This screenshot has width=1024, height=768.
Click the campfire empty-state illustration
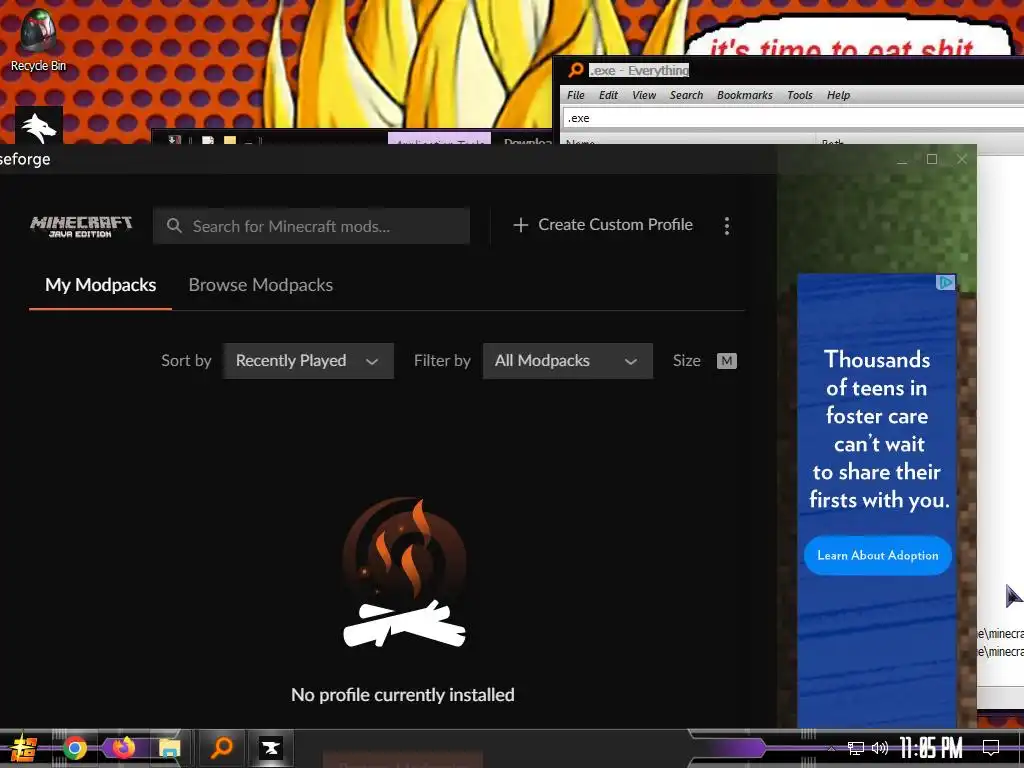pos(404,573)
